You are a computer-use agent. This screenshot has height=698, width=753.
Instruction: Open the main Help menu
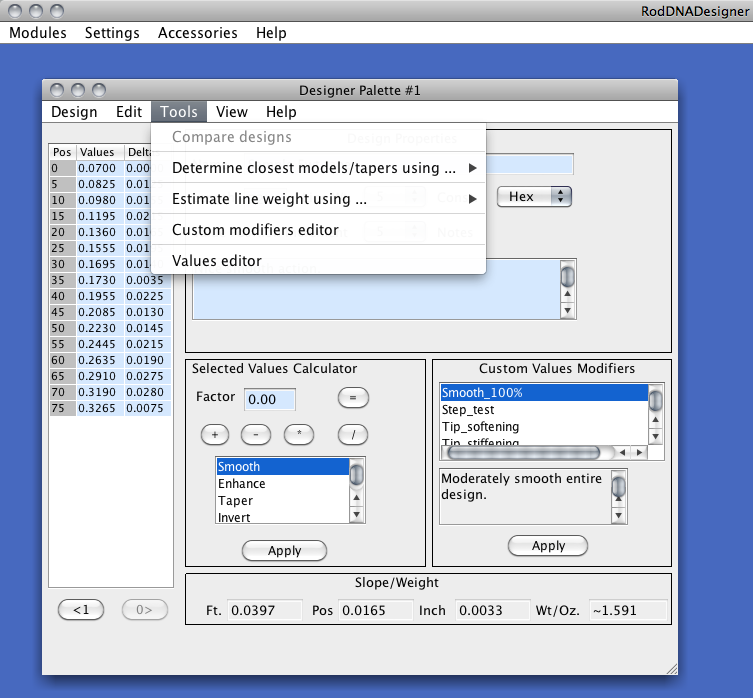click(271, 33)
